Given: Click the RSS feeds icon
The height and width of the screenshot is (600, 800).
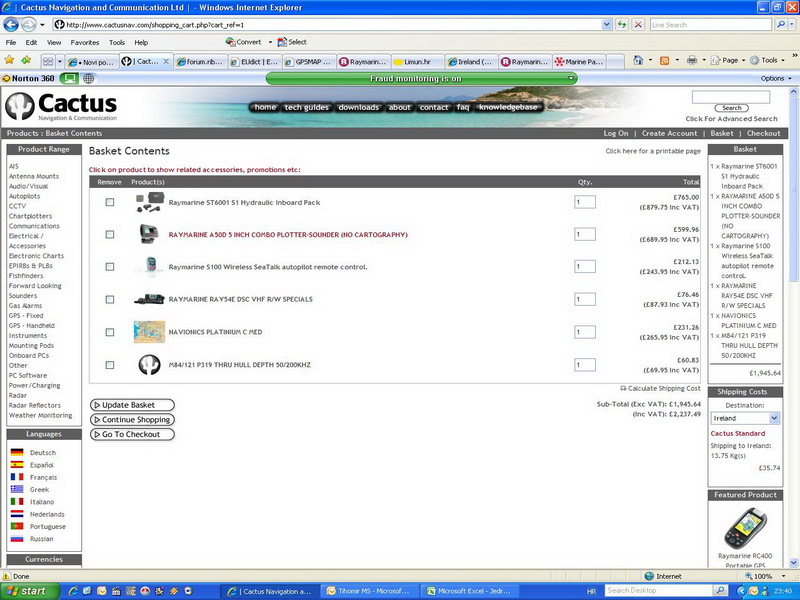Looking at the screenshot, I should (664, 60).
